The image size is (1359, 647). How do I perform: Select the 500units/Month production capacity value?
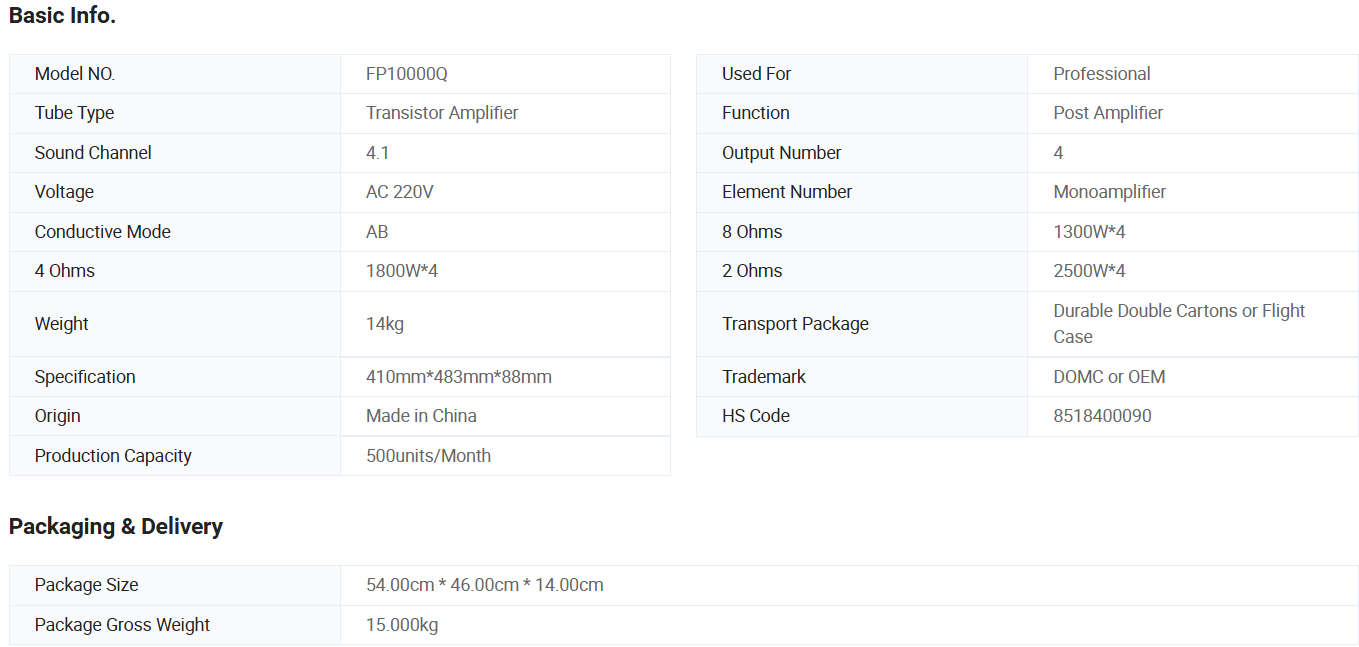point(428,456)
